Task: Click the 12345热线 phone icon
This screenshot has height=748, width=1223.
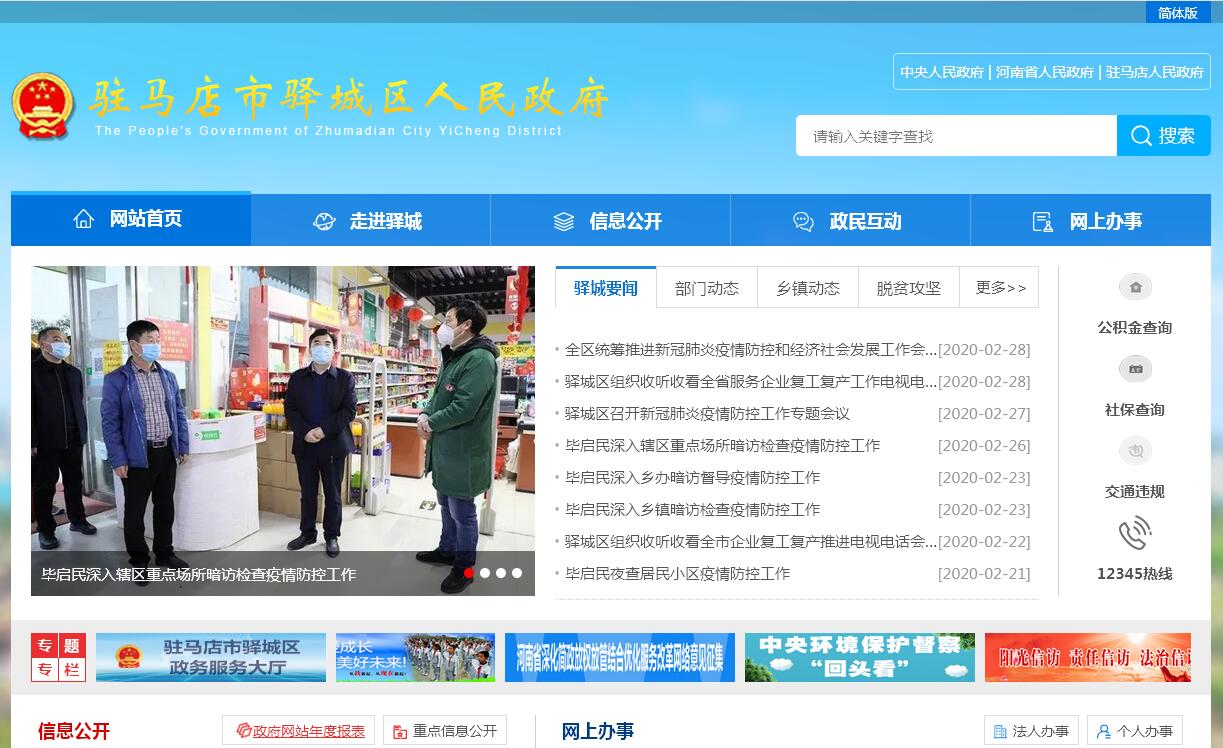Action: click(x=1135, y=534)
